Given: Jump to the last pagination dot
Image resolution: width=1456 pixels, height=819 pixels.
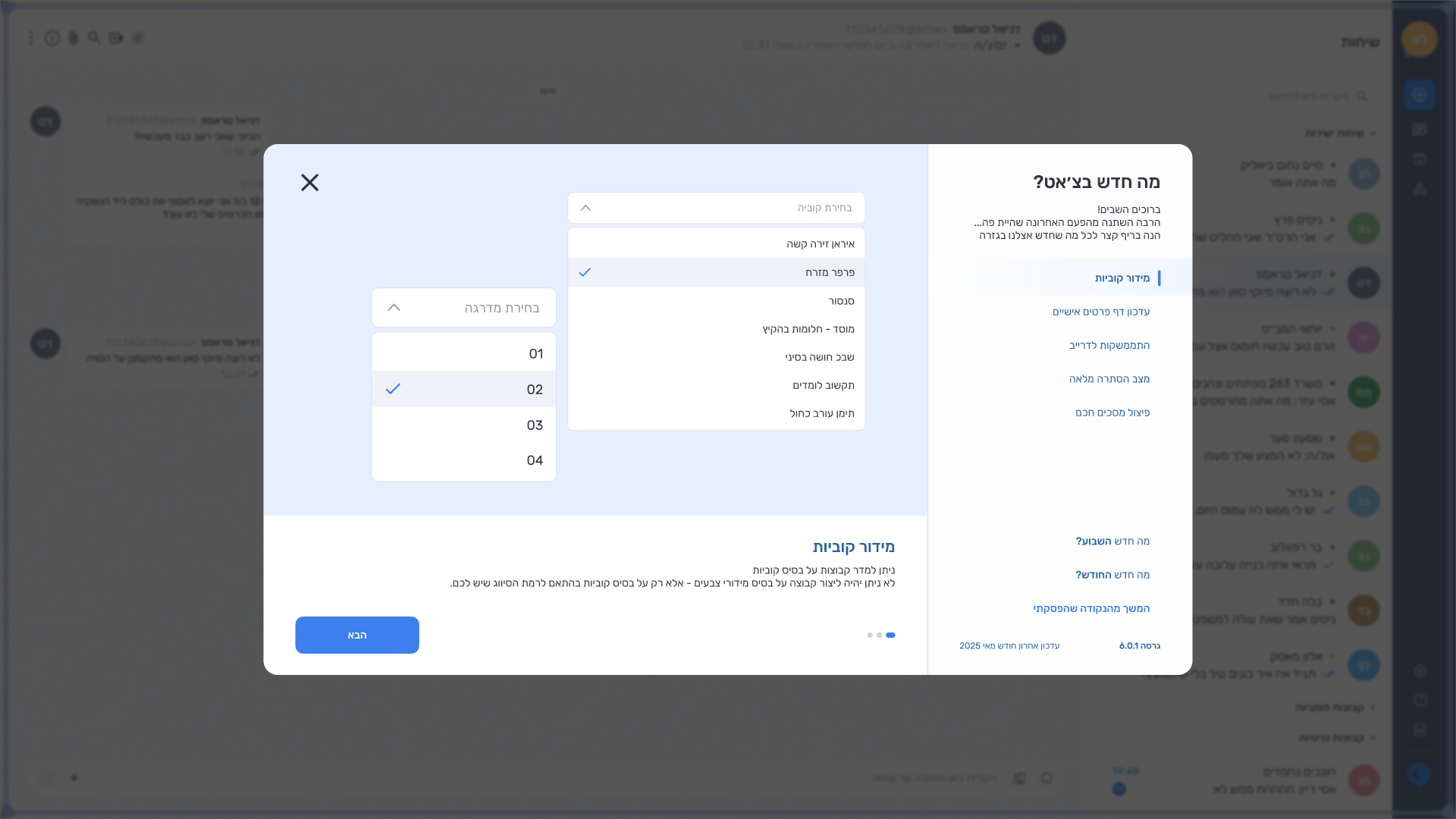Looking at the screenshot, I should 869,635.
